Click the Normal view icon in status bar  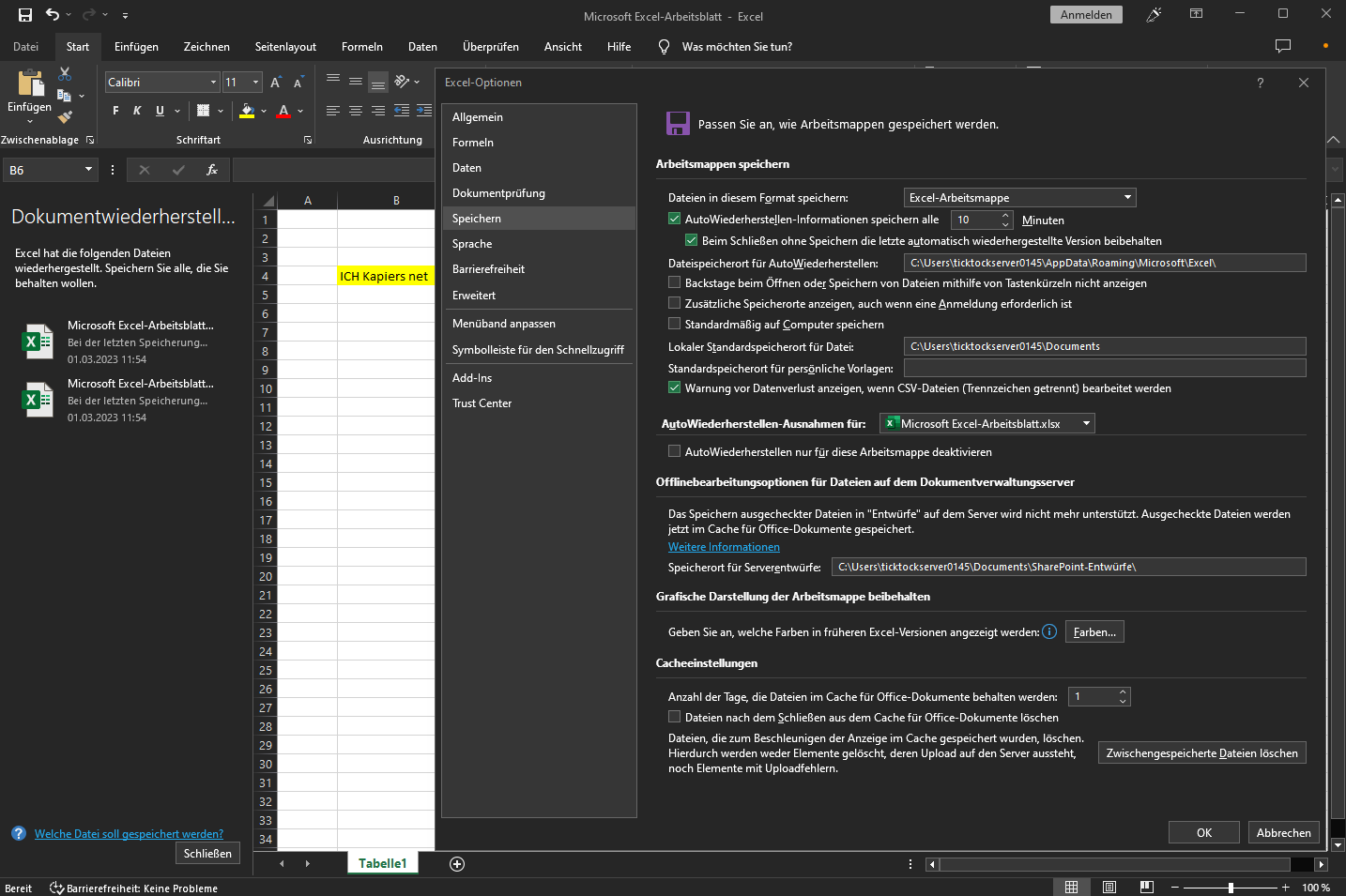[x=1071, y=888]
